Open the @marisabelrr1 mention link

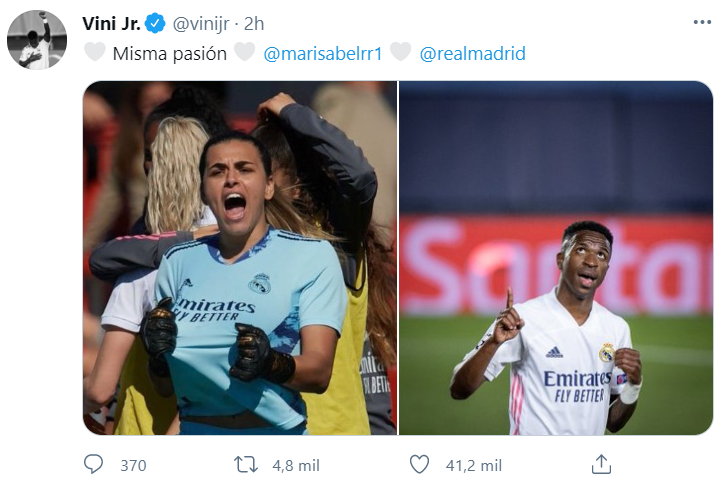(323, 53)
